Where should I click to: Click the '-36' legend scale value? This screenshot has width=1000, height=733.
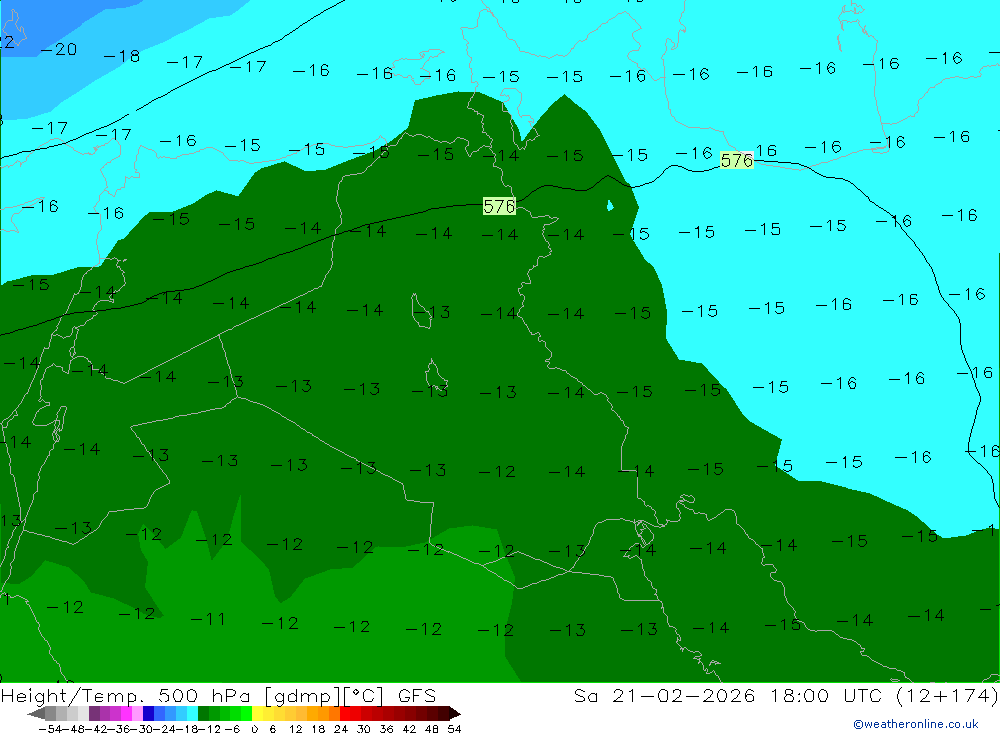coord(119,729)
